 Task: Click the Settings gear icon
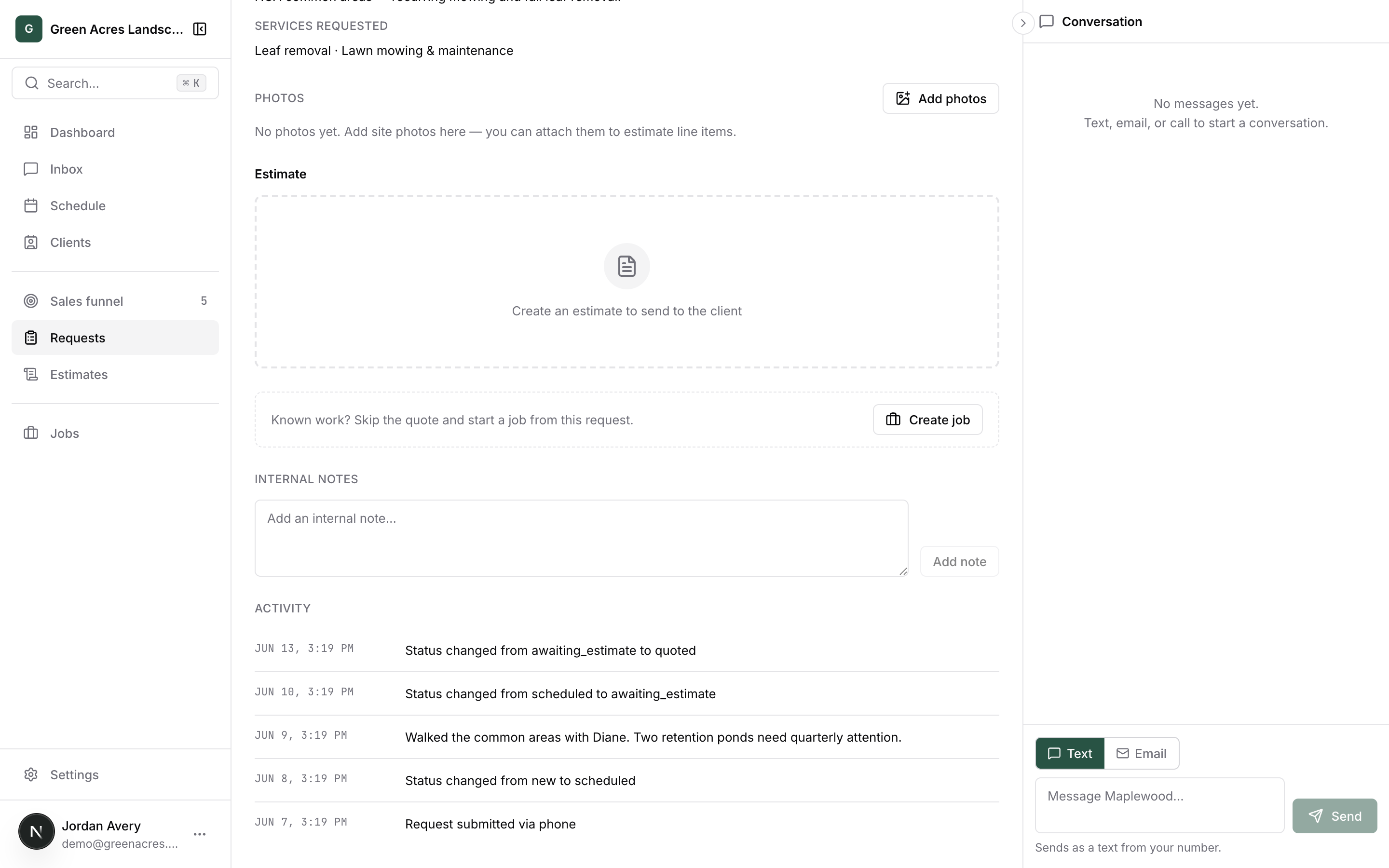tap(31, 774)
